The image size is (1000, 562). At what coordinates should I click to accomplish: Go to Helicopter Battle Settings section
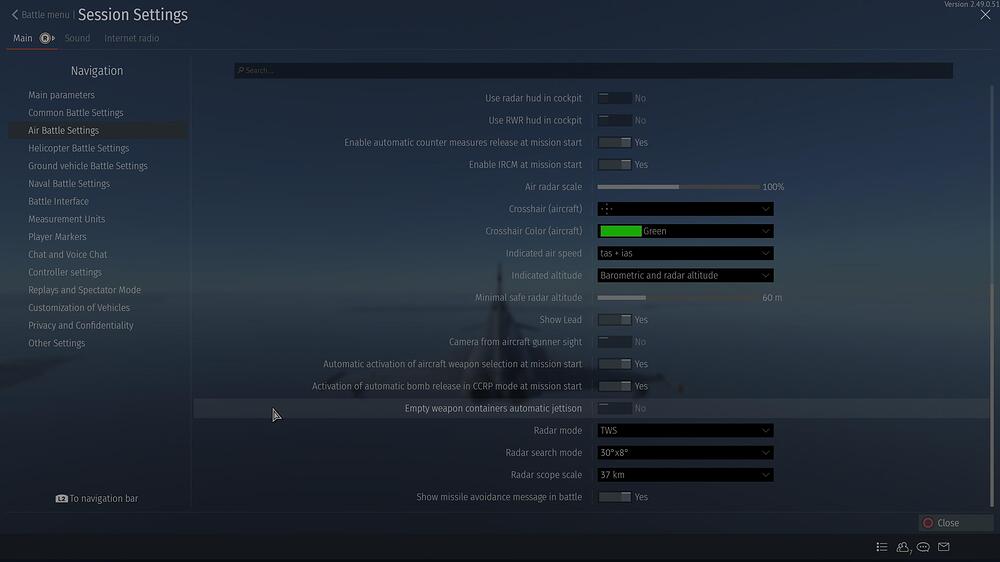pos(78,148)
